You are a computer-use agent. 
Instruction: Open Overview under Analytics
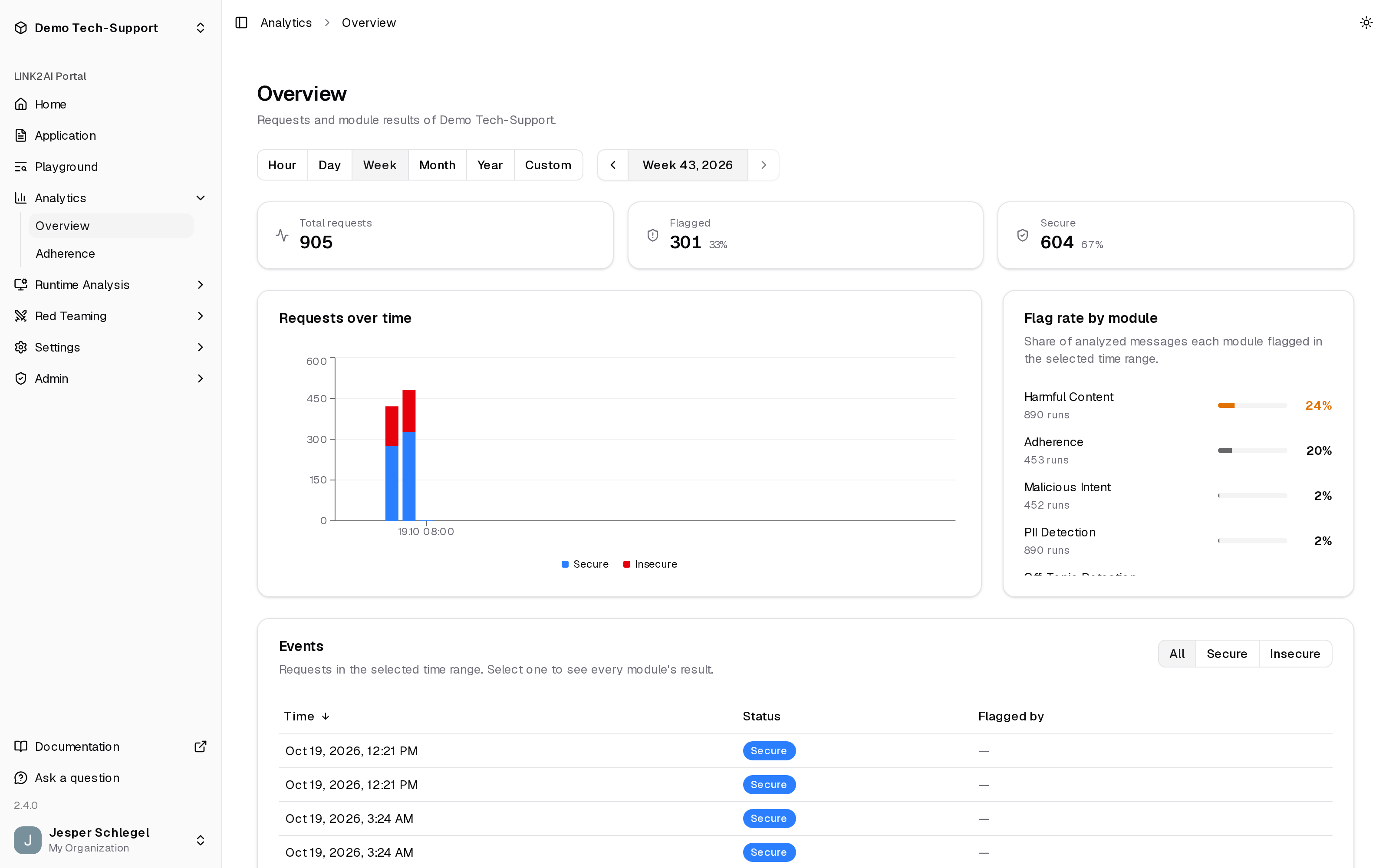pyautogui.click(x=111, y=226)
